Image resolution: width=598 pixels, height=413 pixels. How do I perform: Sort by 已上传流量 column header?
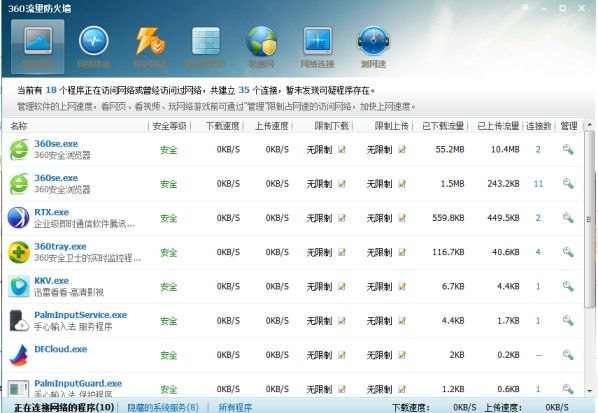click(498, 126)
